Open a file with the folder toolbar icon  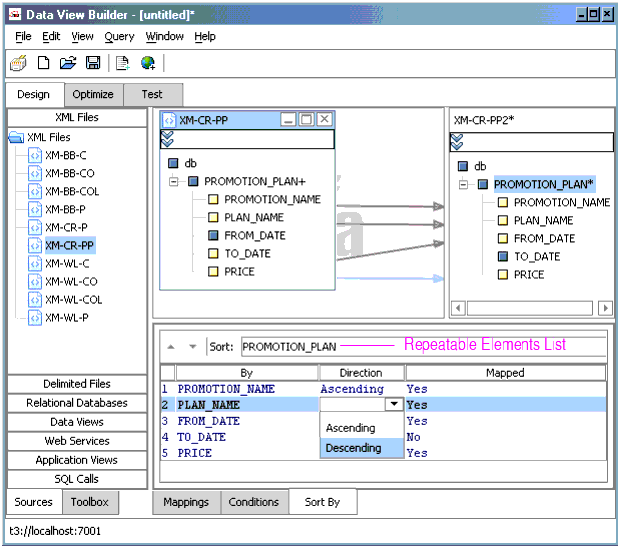(68, 63)
